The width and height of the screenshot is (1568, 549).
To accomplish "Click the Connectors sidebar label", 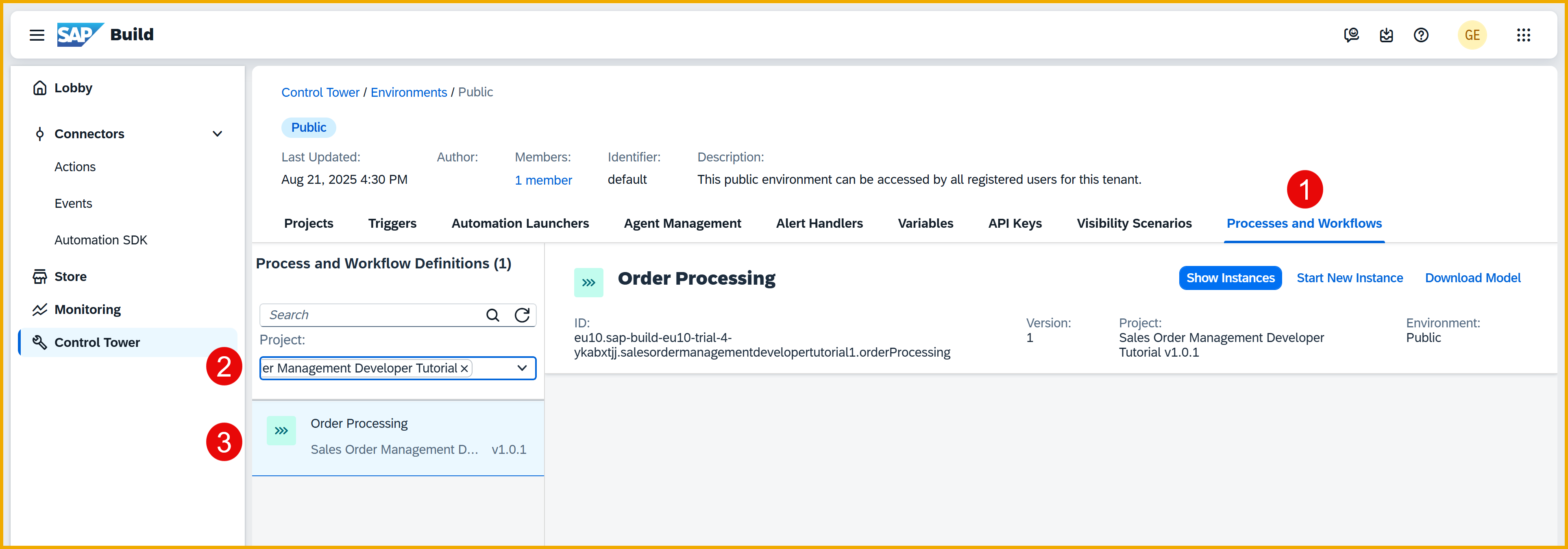I will coord(89,134).
